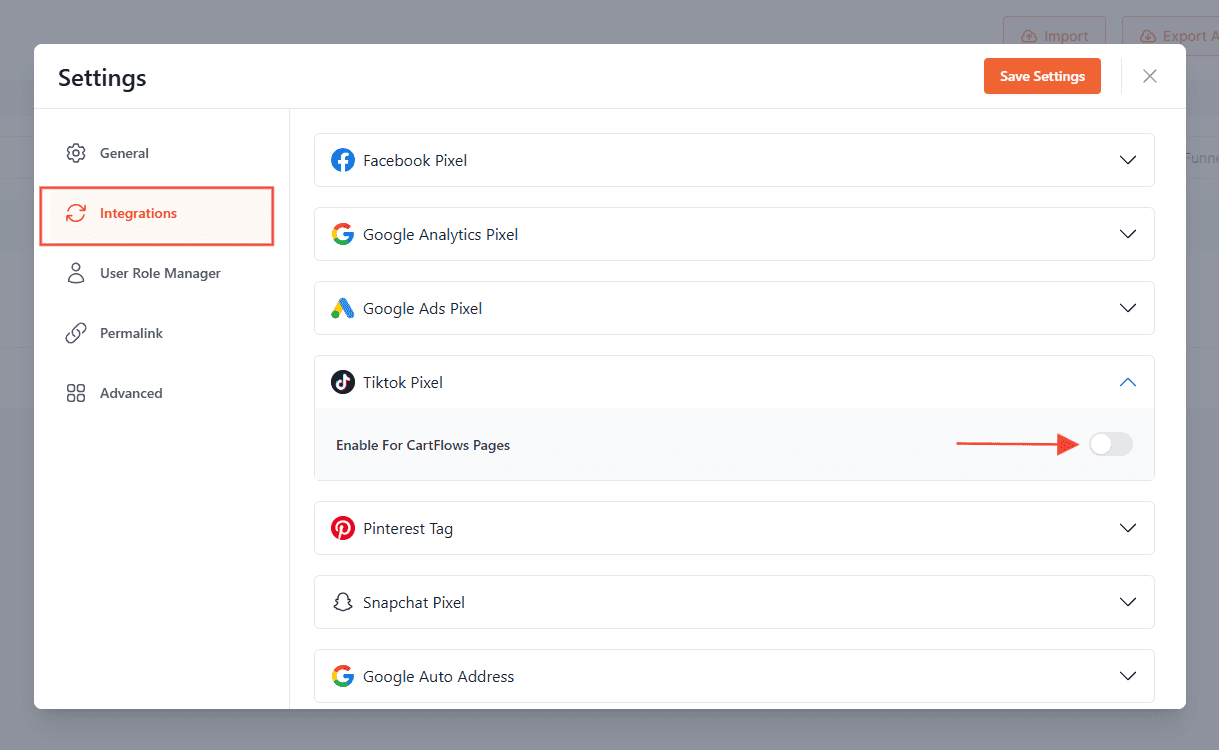
Task: Click the Google Auto Address logo icon
Action: tap(343, 676)
